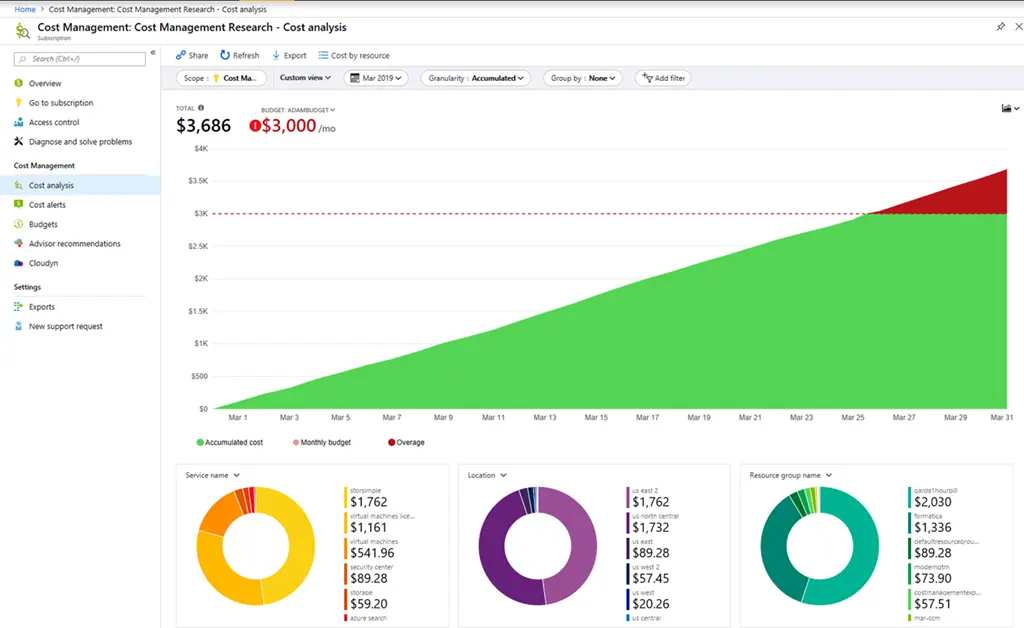Click the Cost alerts icon
This screenshot has width=1024, height=628.
(x=18, y=204)
